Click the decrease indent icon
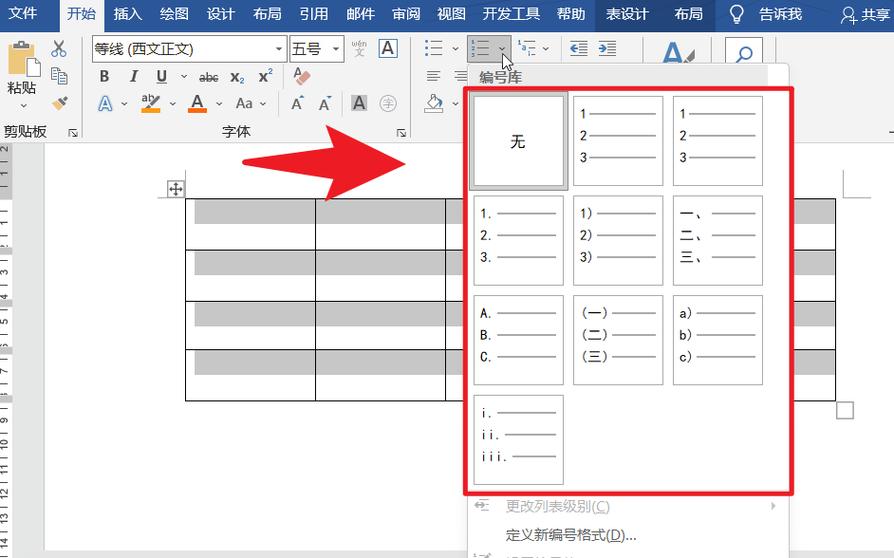The width and height of the screenshot is (894, 558). 579,48
